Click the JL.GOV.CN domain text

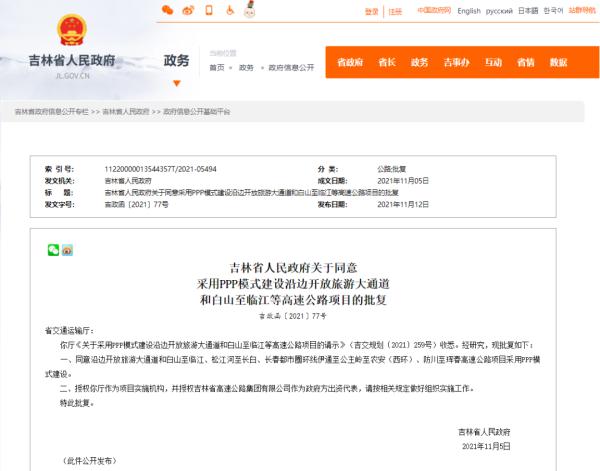pos(73,76)
